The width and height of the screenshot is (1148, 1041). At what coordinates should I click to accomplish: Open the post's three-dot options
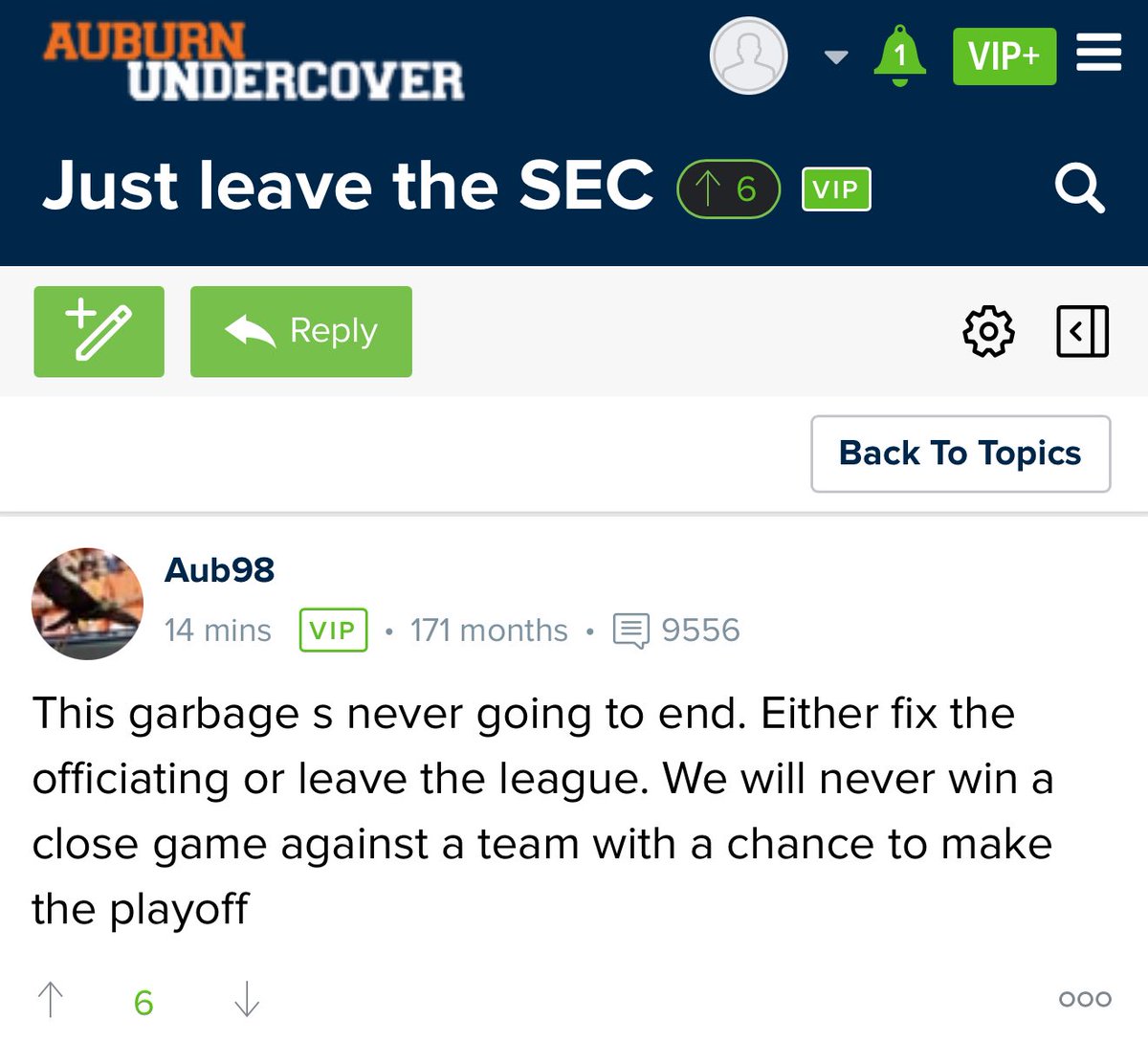(x=1085, y=1000)
